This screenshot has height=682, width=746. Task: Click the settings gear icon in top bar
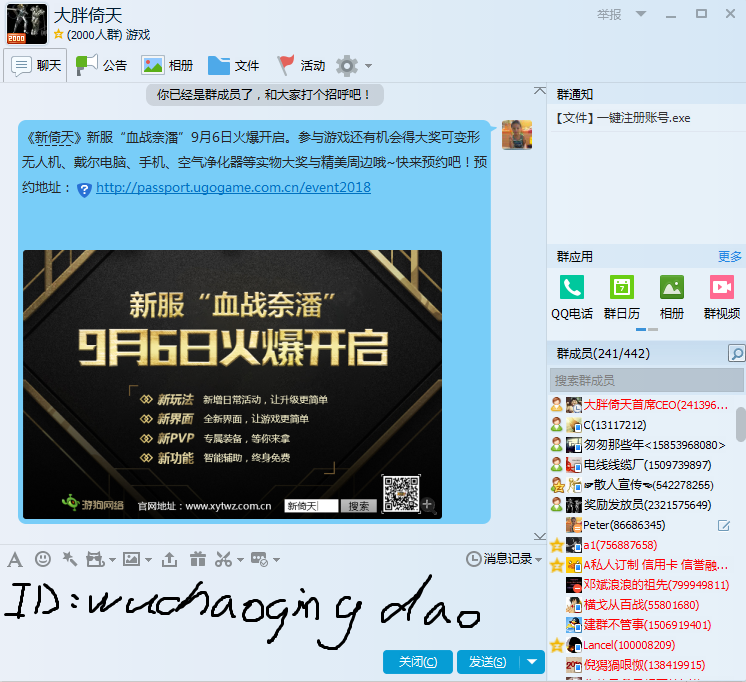(347, 66)
